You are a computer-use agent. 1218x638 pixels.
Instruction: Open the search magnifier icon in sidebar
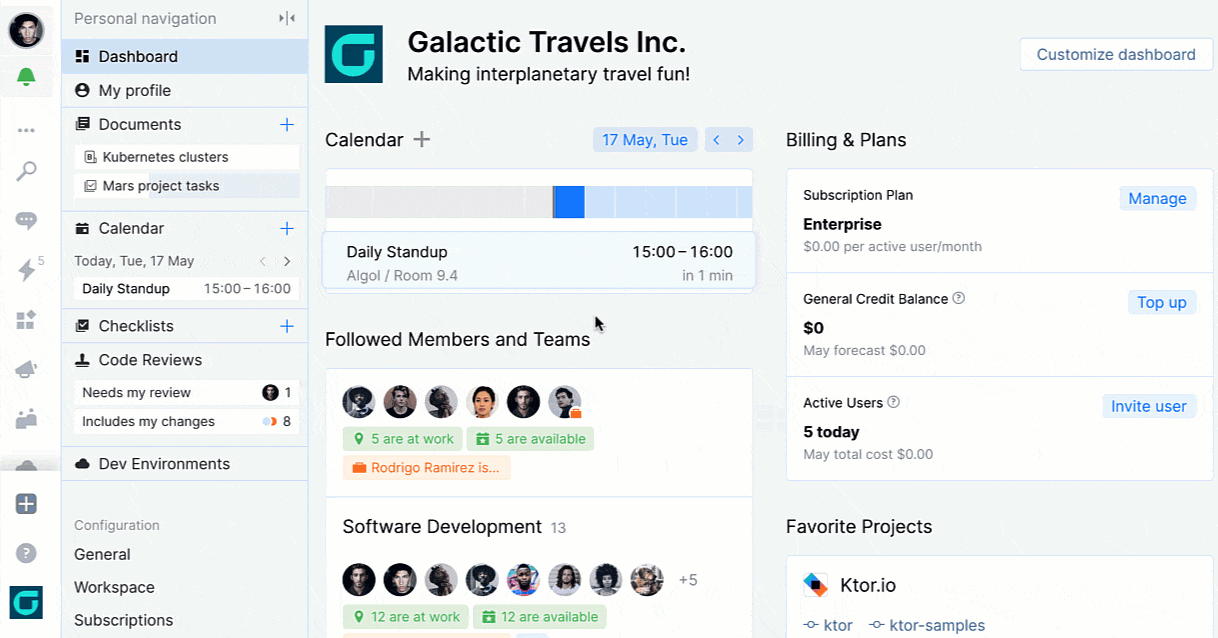click(x=26, y=171)
